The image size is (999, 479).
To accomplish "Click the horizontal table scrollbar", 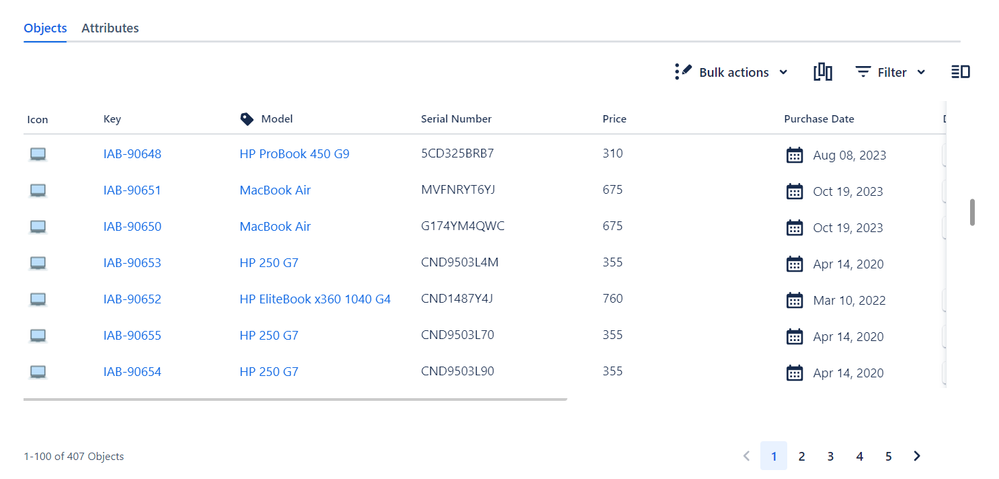I will pos(295,399).
